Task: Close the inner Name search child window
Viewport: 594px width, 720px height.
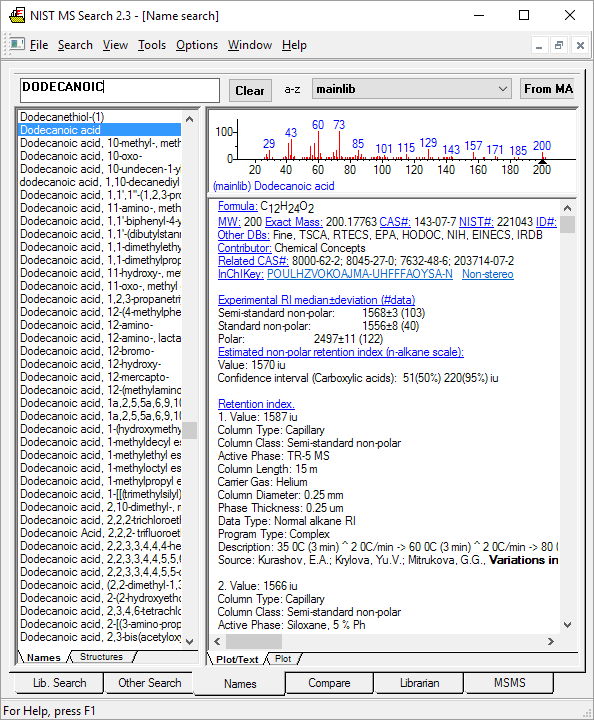Action: (x=580, y=45)
